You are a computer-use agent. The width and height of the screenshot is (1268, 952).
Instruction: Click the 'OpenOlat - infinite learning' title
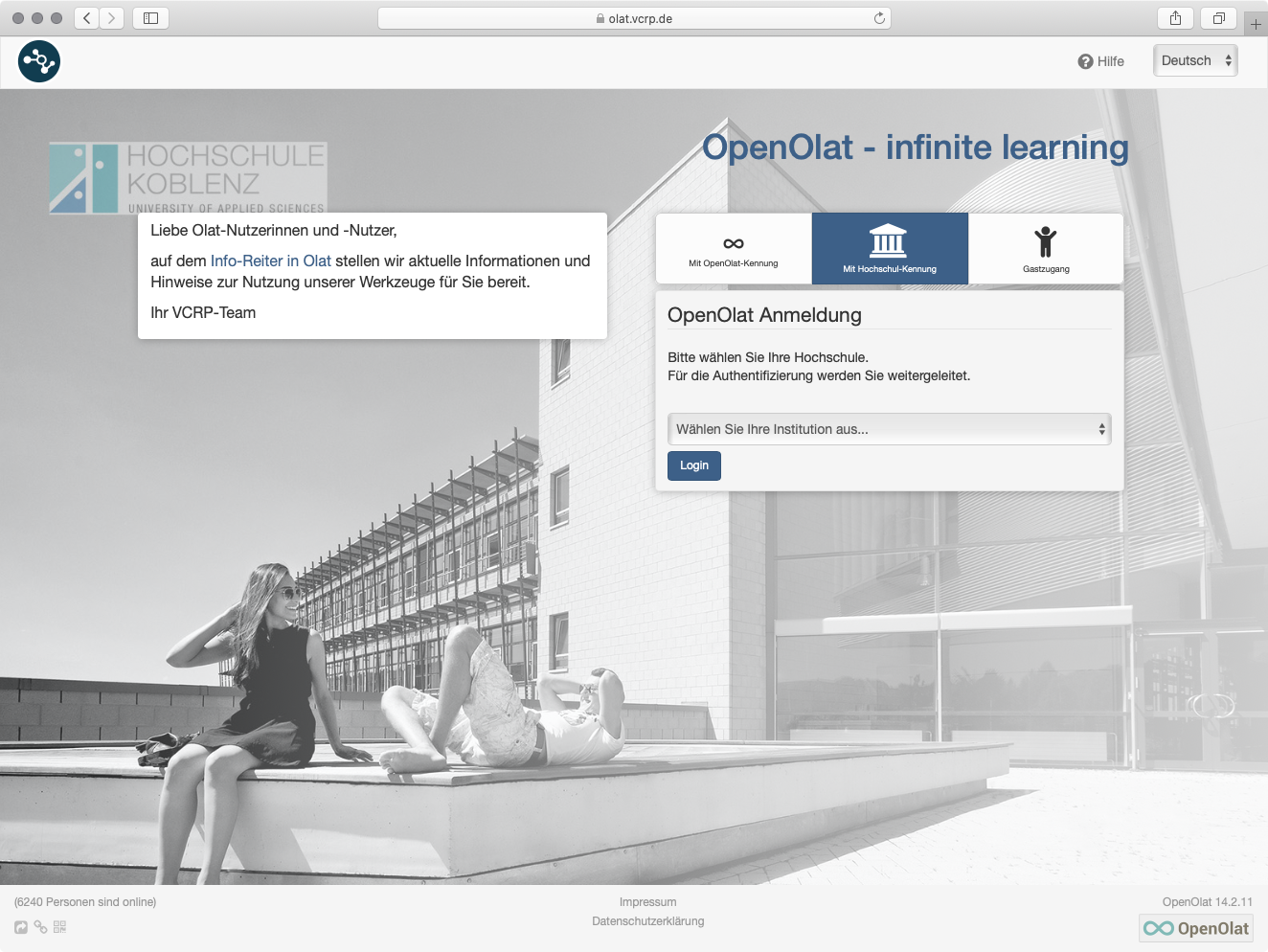916,147
